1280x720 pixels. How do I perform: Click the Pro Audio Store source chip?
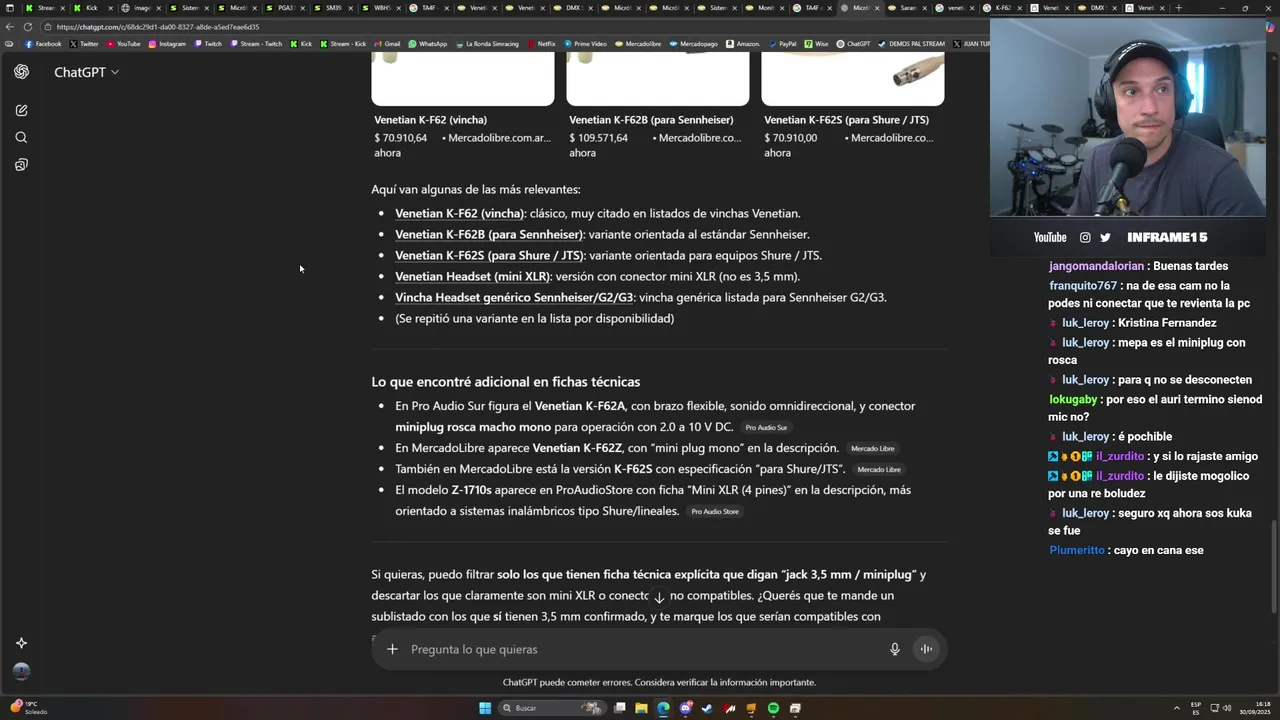pyautogui.click(x=715, y=512)
